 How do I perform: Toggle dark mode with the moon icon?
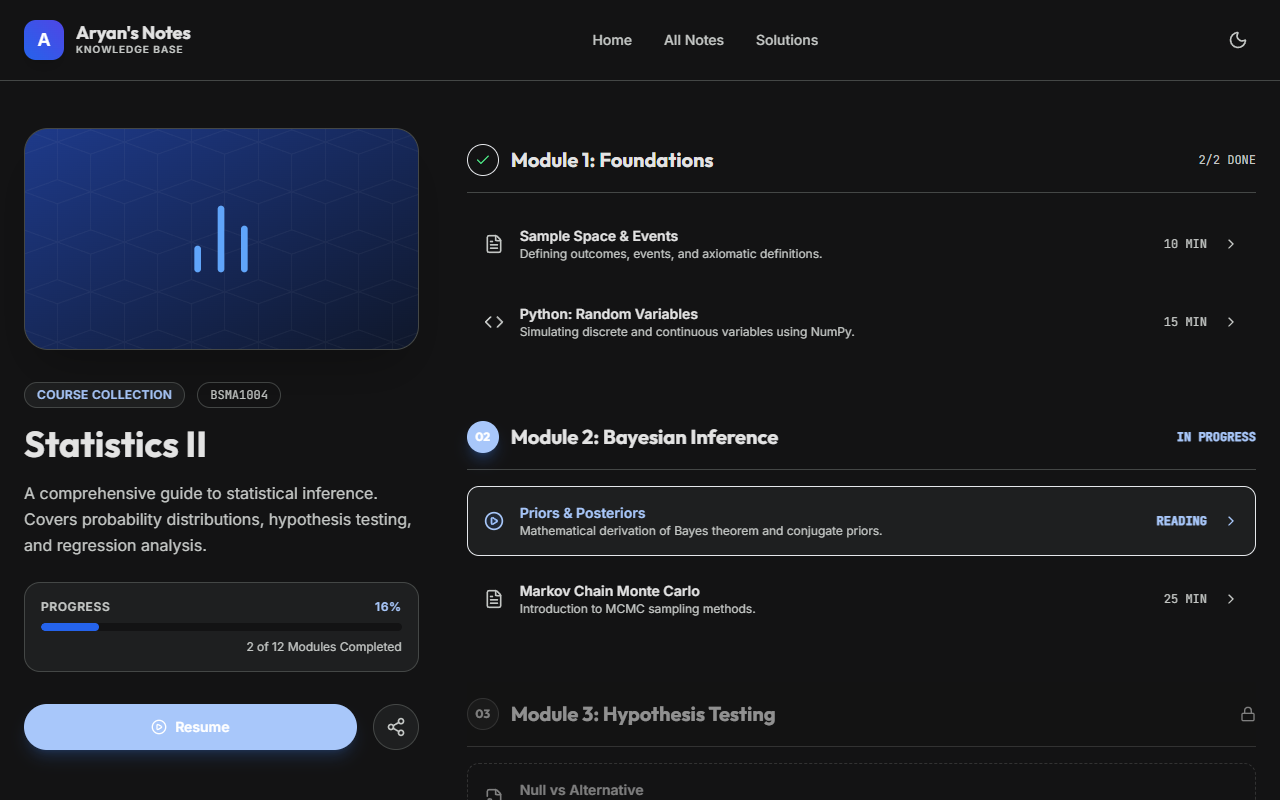[x=1237, y=40]
